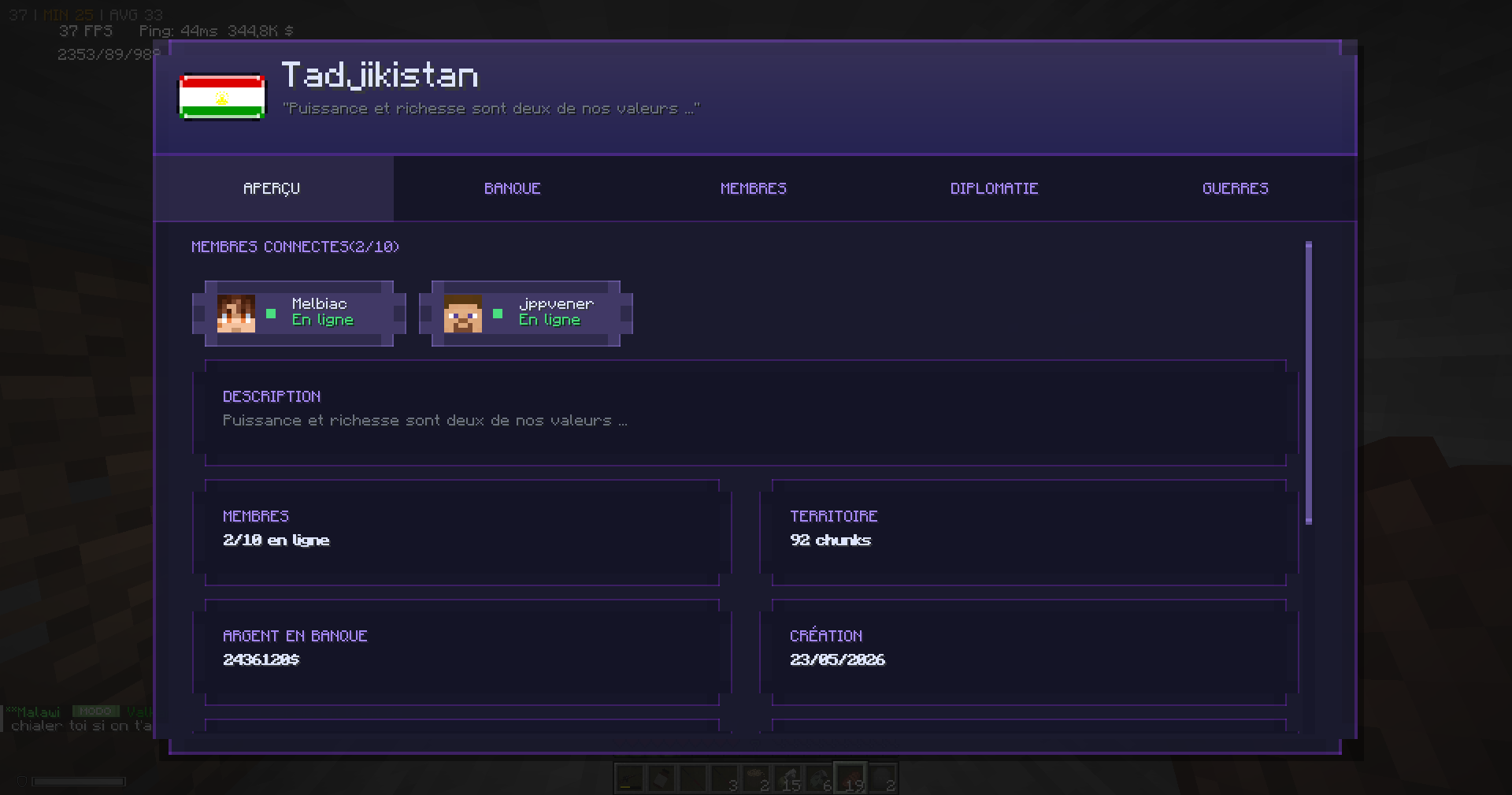
Task: Click the DESCRIPTION info panel
Action: click(x=746, y=413)
